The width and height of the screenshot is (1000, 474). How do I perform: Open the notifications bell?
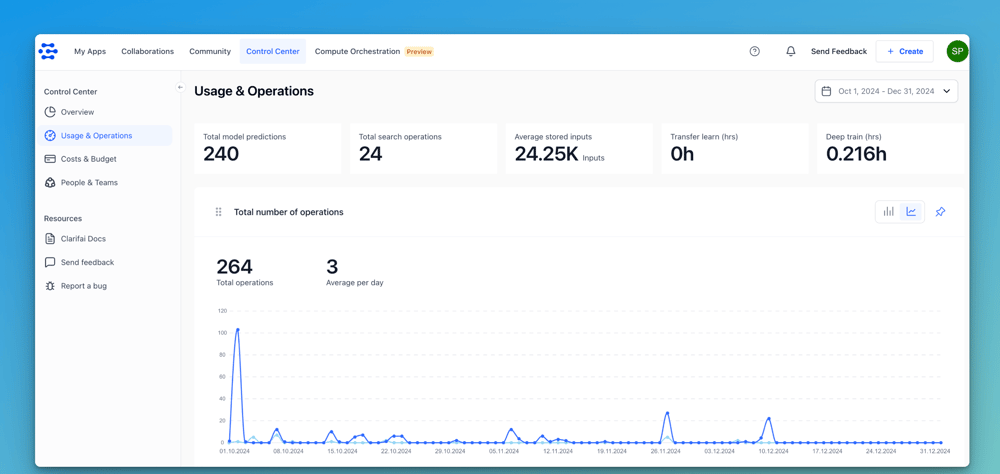791,51
